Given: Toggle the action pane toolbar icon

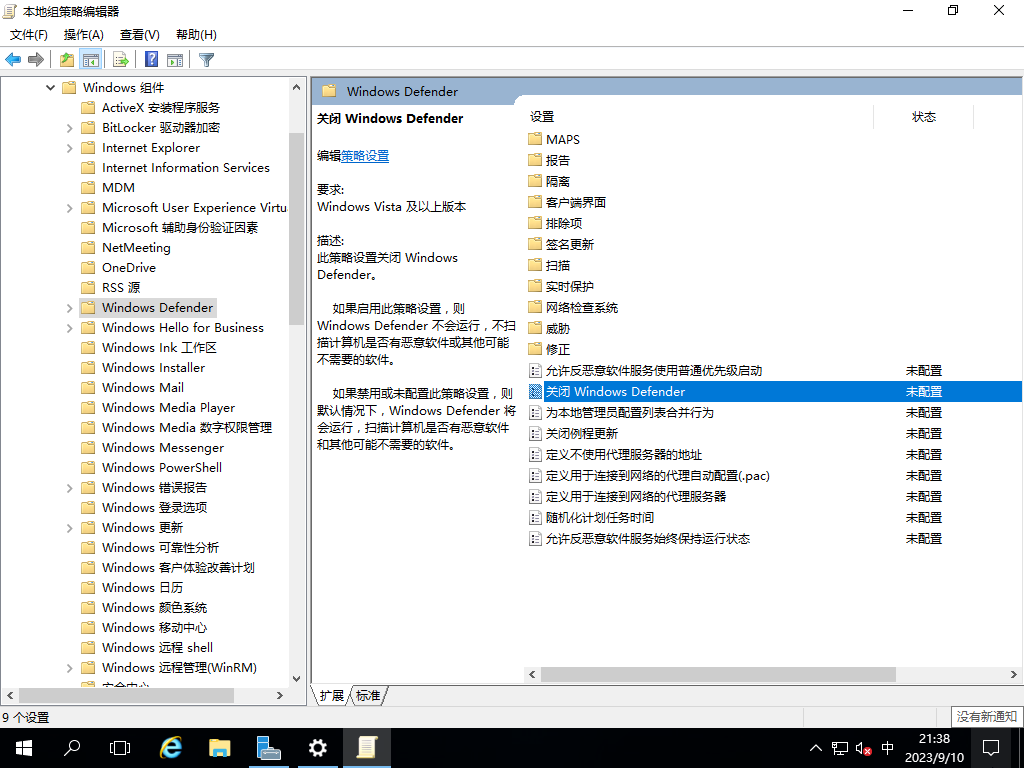Looking at the screenshot, I should pos(175,59).
